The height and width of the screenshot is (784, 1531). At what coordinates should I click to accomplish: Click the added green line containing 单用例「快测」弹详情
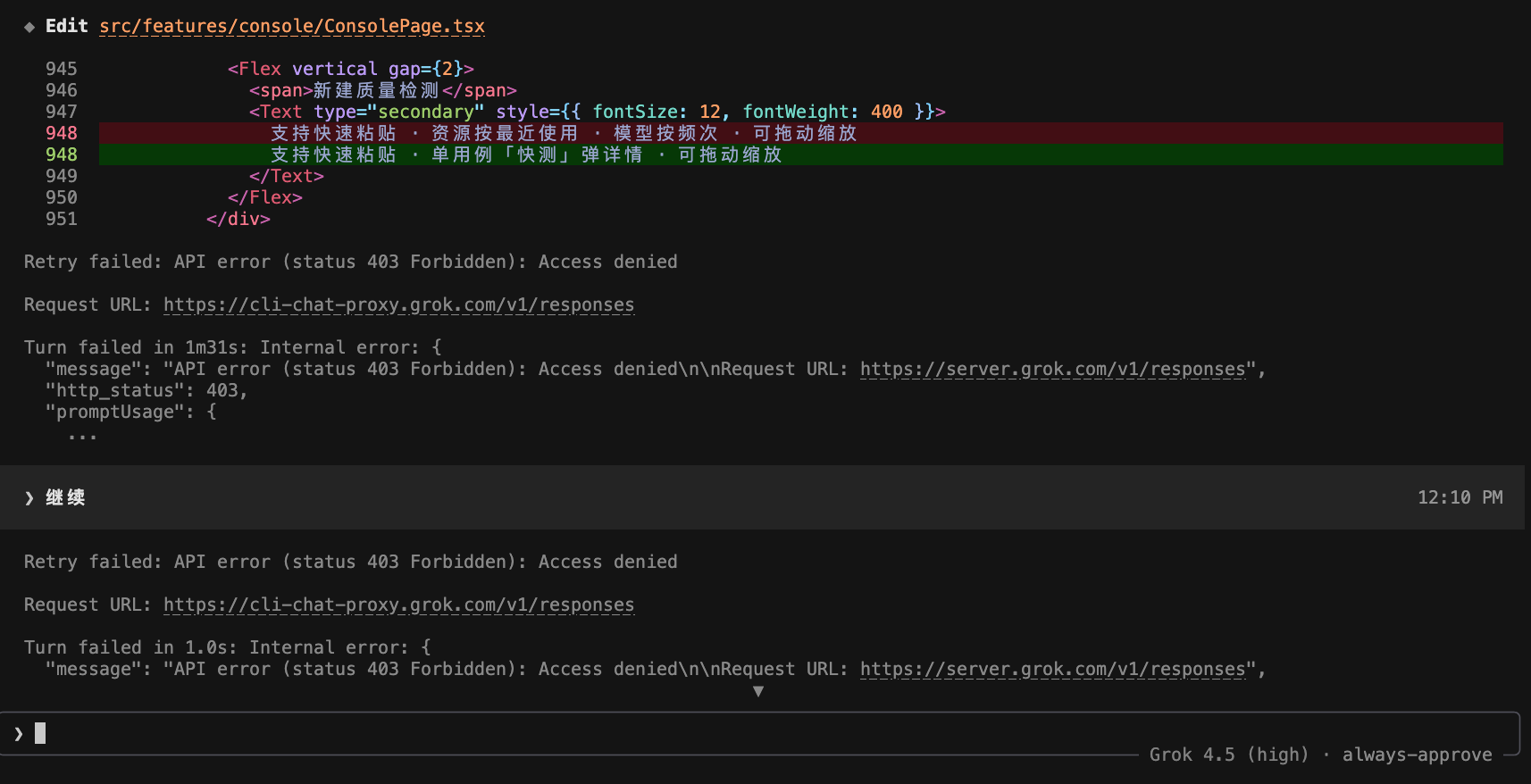coord(801,154)
